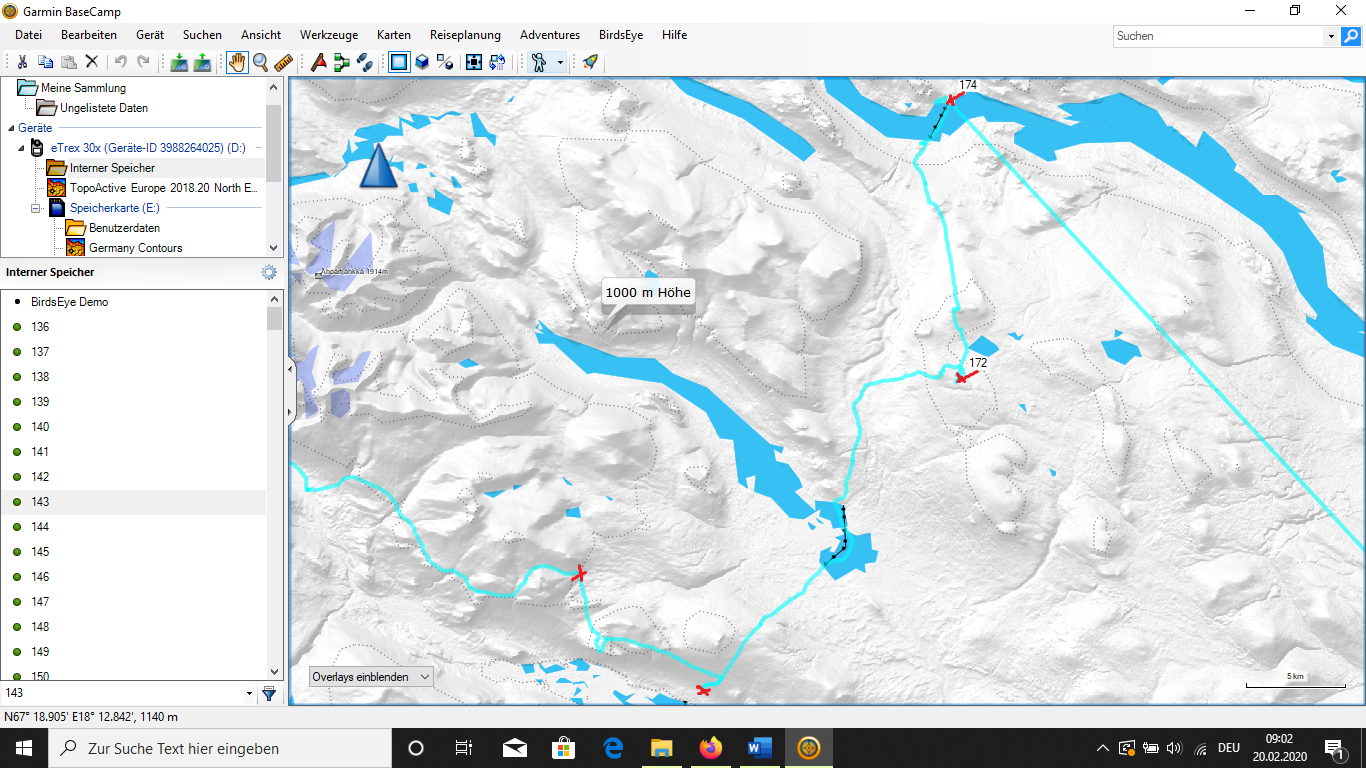Click the Send to Device icon
This screenshot has height=768, width=1366.
point(179,62)
